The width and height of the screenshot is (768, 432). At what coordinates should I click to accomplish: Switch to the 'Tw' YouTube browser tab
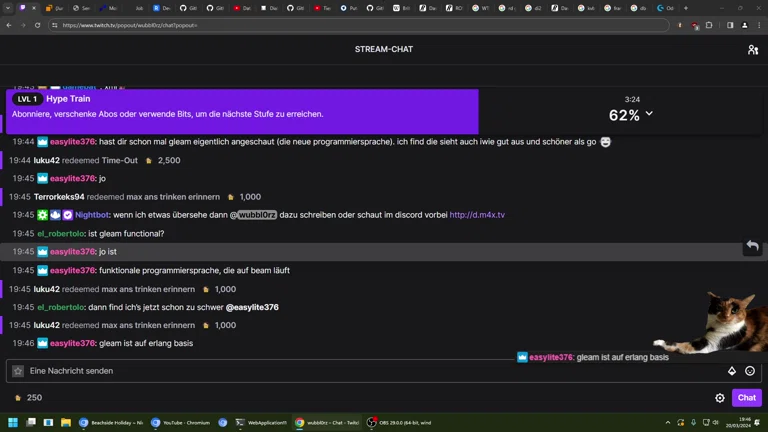tap(322, 8)
